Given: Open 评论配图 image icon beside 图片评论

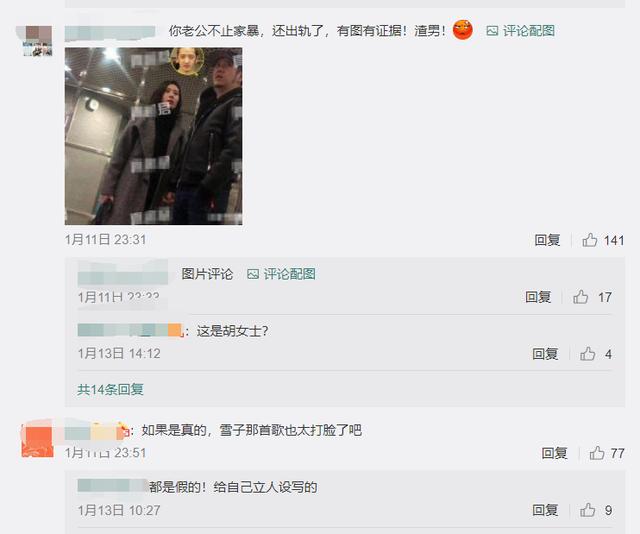Looking at the screenshot, I should (x=253, y=274).
